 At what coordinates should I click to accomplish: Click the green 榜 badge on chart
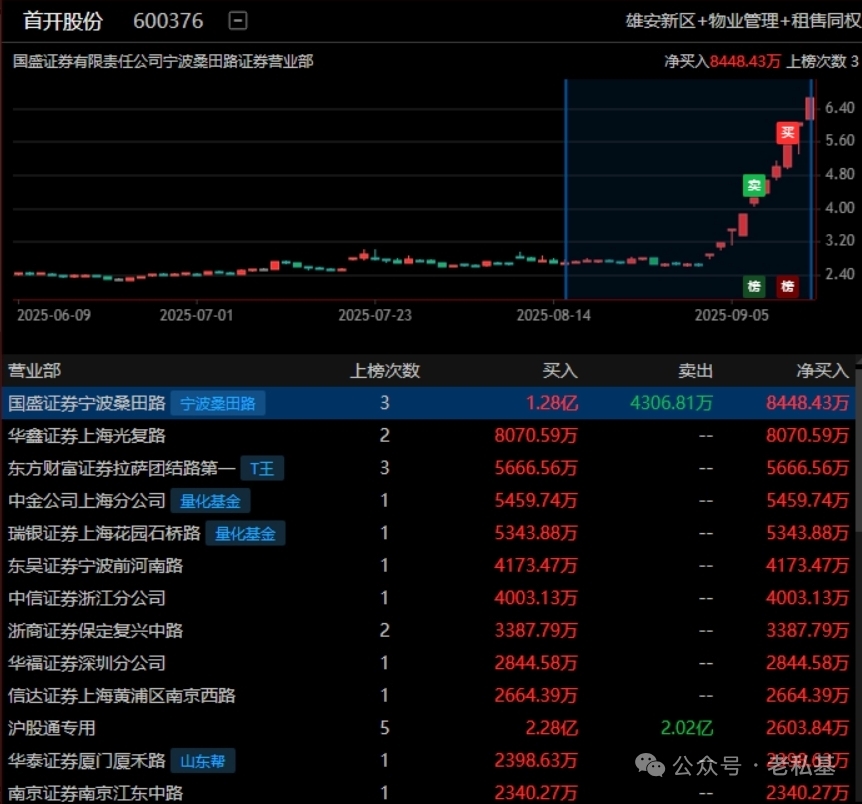click(754, 287)
